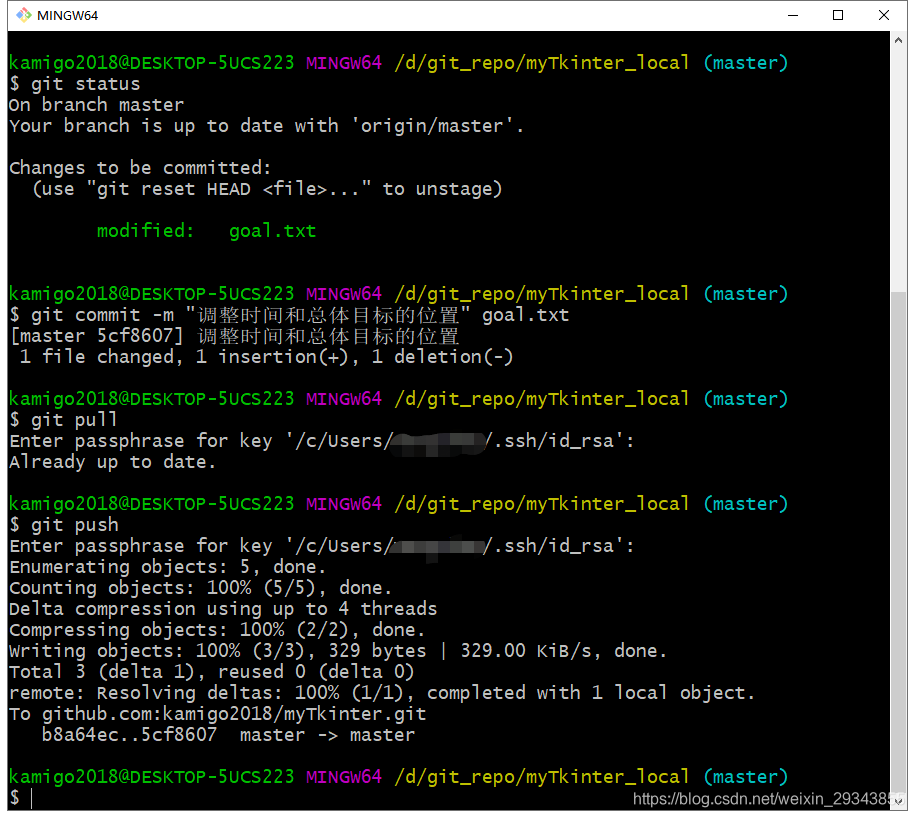Click the 'git status' command line
Viewport: 915px width, 818px height.
pos(75,84)
